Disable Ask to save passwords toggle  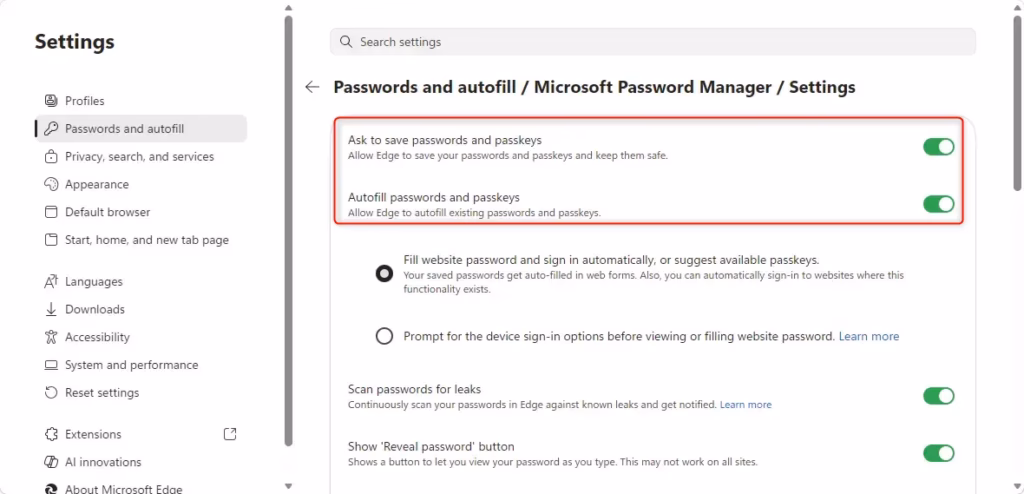coord(938,147)
